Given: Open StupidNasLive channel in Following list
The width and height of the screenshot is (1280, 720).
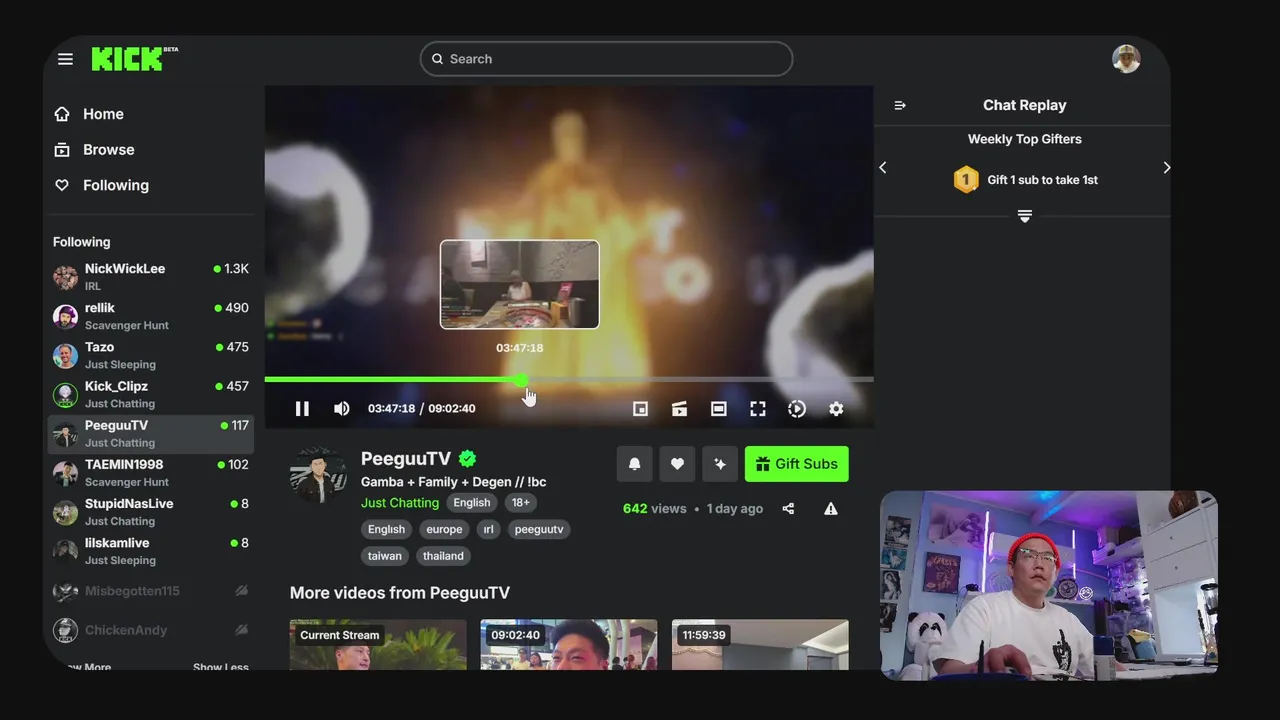Looking at the screenshot, I should pyautogui.click(x=150, y=512).
